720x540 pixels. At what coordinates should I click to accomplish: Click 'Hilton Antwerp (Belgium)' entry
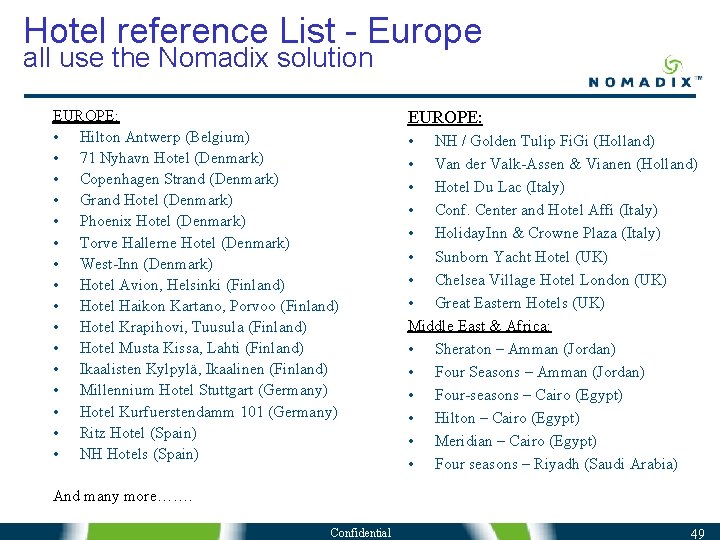164,137
